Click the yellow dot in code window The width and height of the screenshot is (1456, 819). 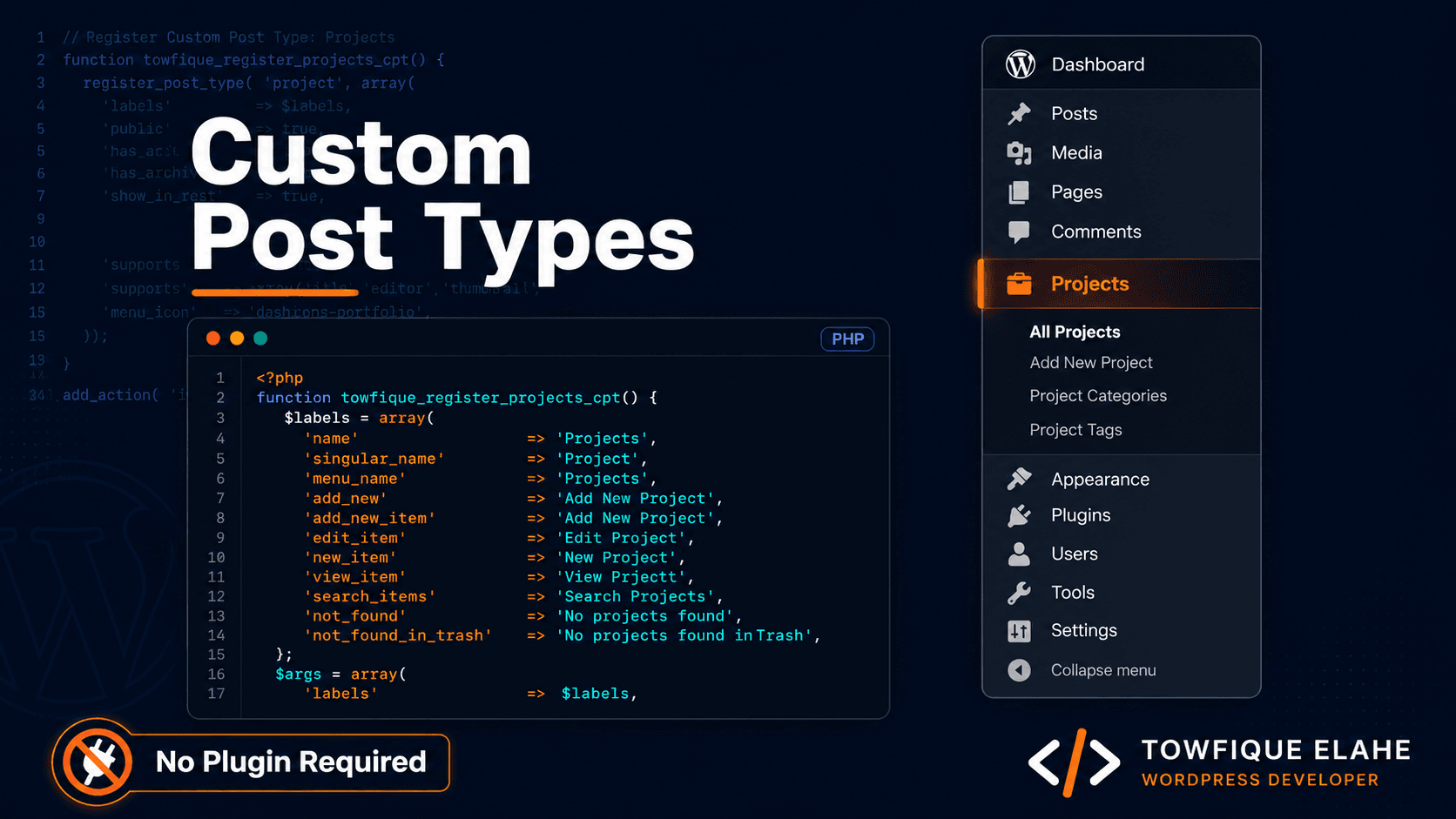click(237, 339)
